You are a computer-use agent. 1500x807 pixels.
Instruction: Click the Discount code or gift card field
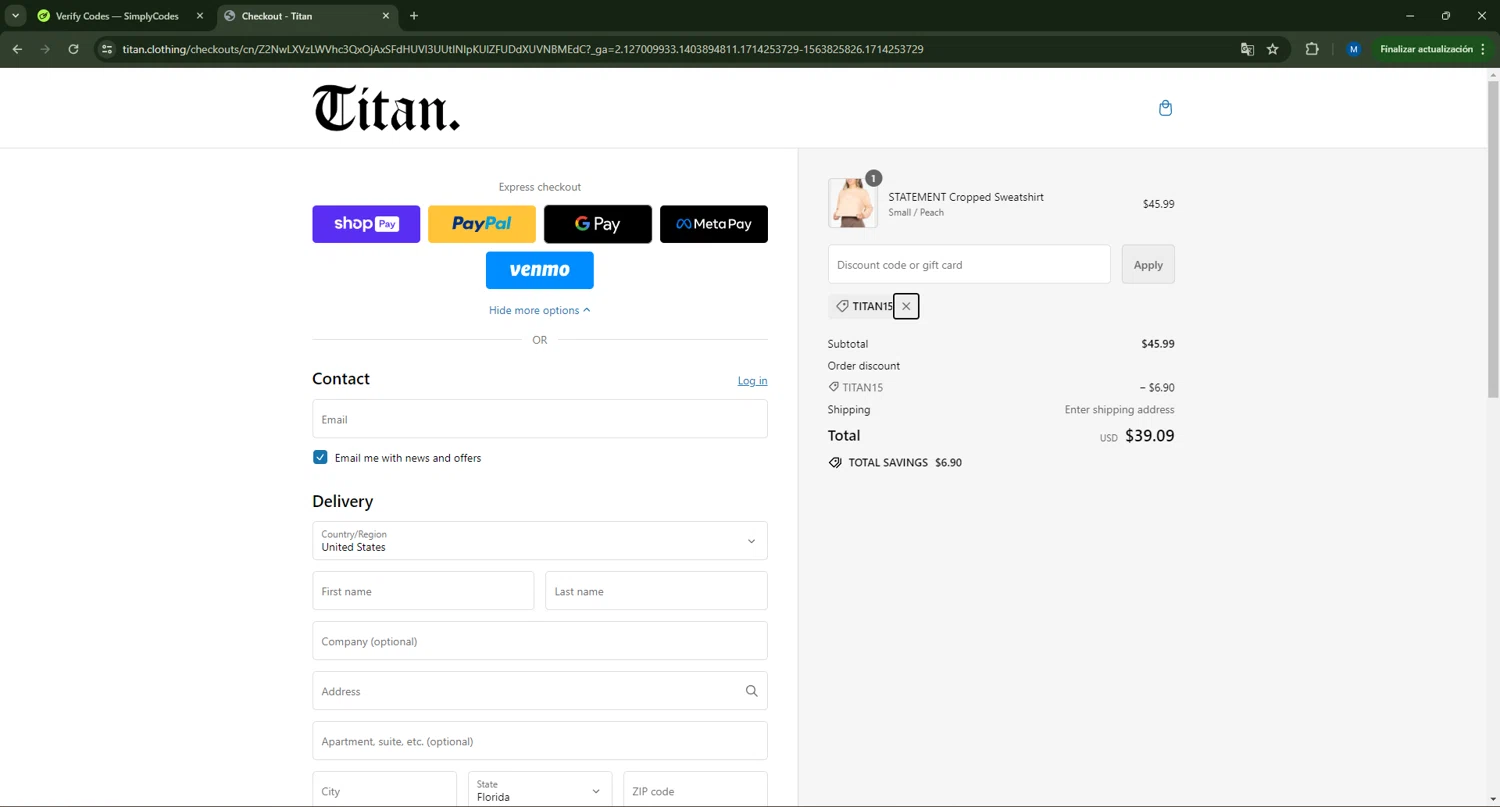[x=969, y=264]
